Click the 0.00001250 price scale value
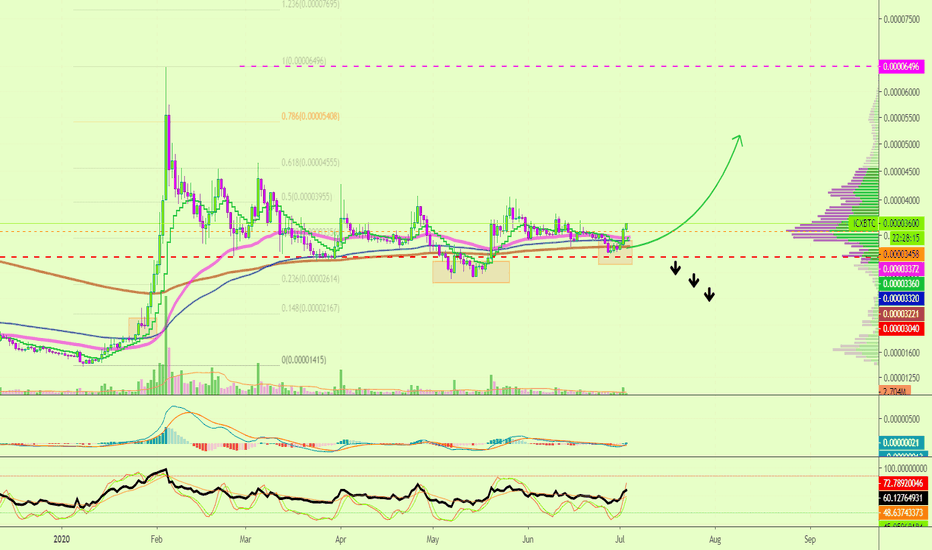This screenshot has width=932, height=550. pyautogui.click(x=901, y=378)
